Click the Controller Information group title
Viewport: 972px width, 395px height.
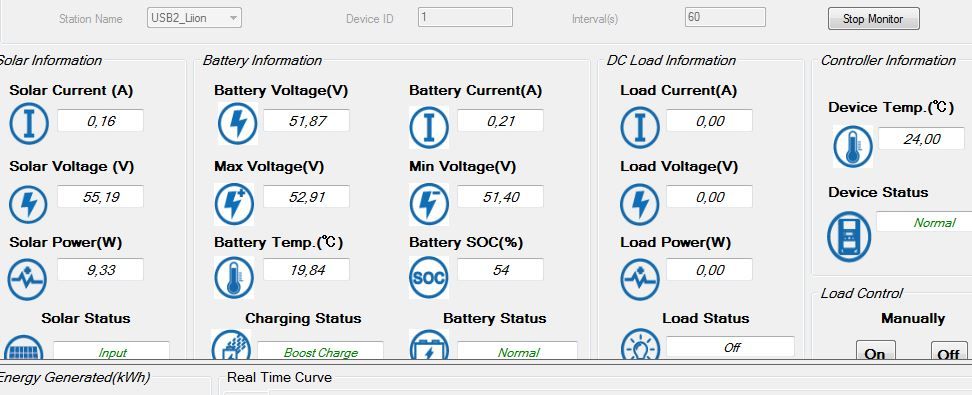click(888, 60)
